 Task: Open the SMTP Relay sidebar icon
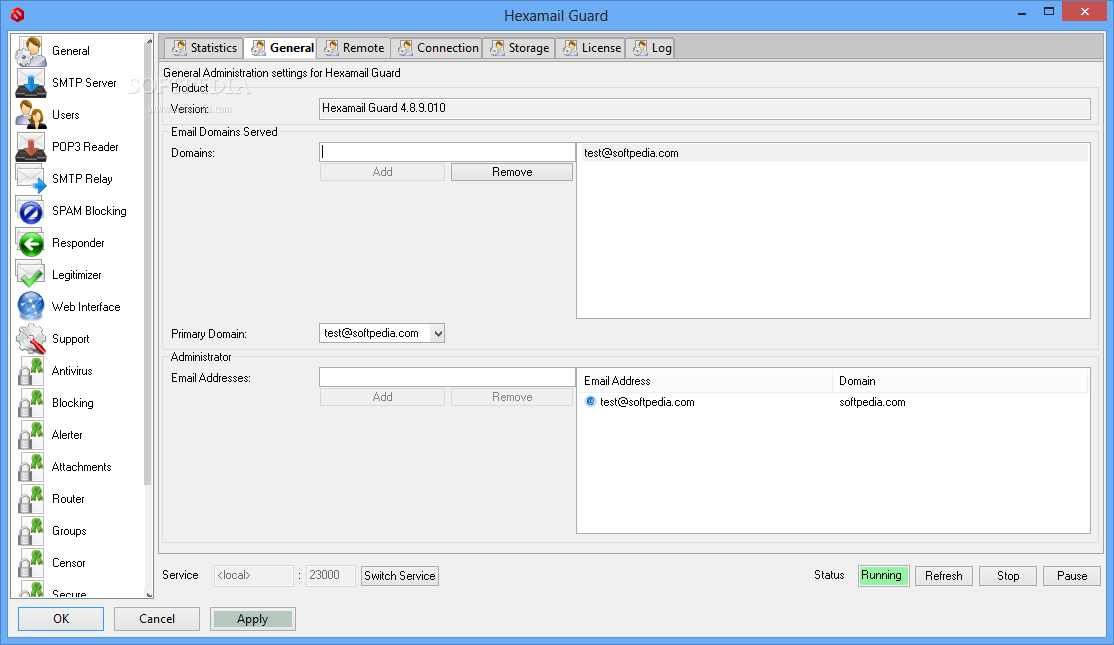[31, 179]
